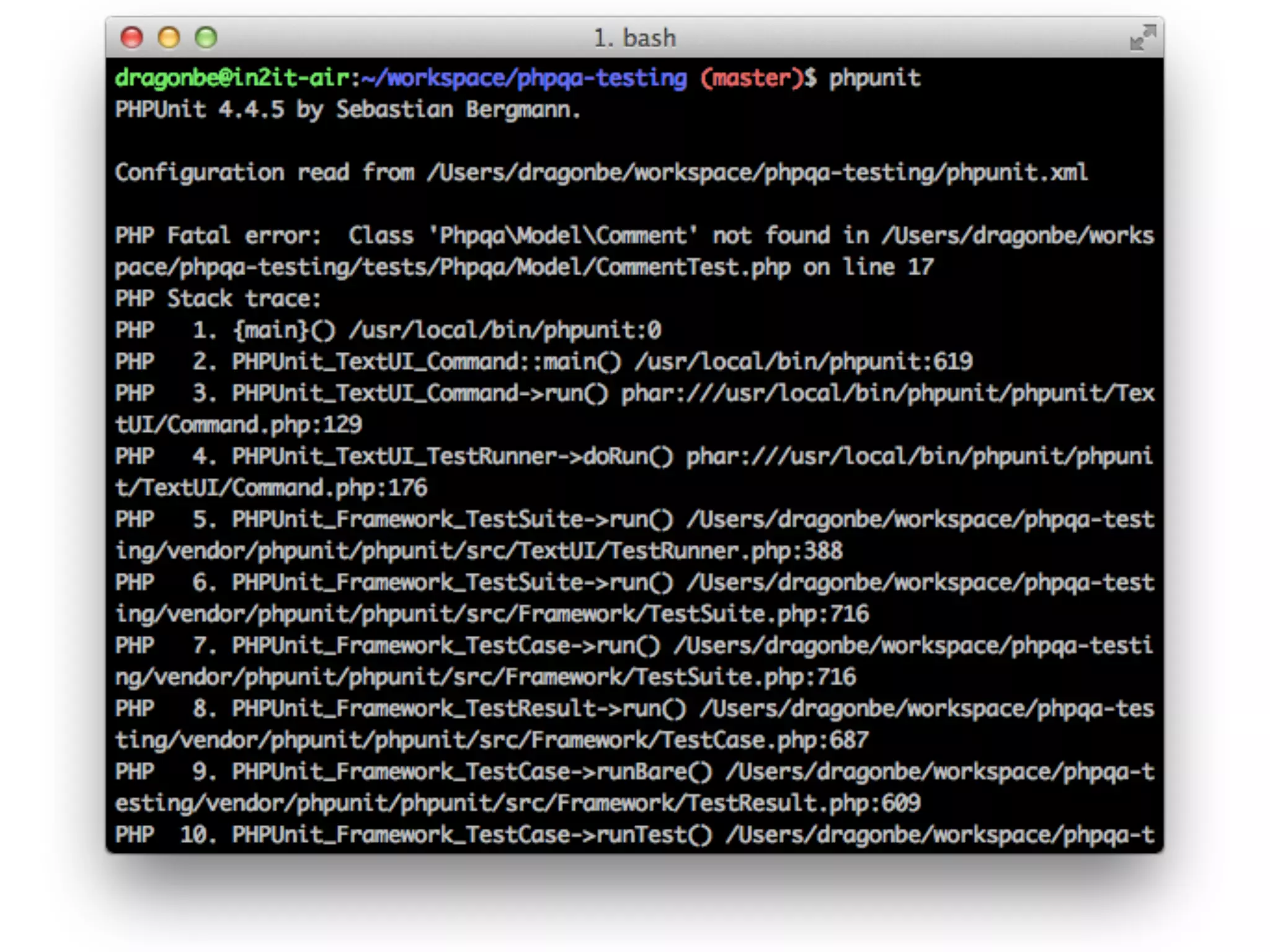Click 'PHPUnit_Framework_TestCase->runBare()' stack entry
The height and width of the screenshot is (952, 1270).
472,772
